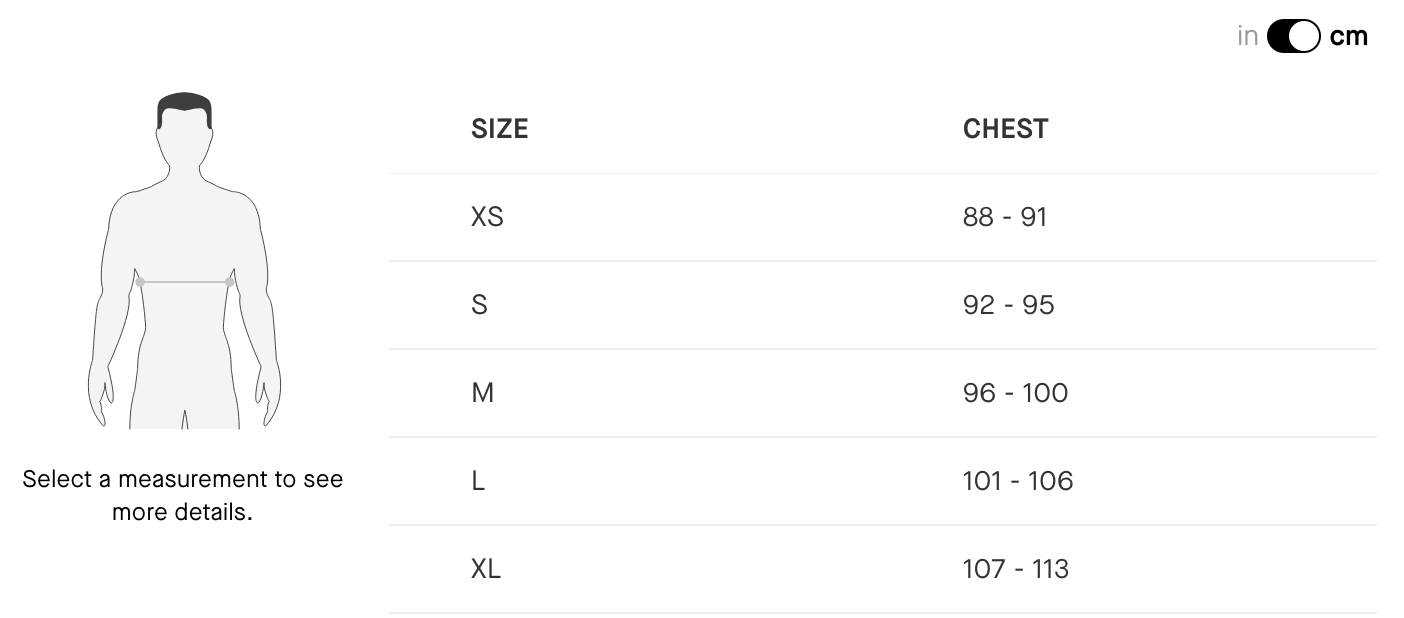Screen dimensions: 1404x618
Task: Click the 101 - 106 chest value
Action: (x=1018, y=481)
